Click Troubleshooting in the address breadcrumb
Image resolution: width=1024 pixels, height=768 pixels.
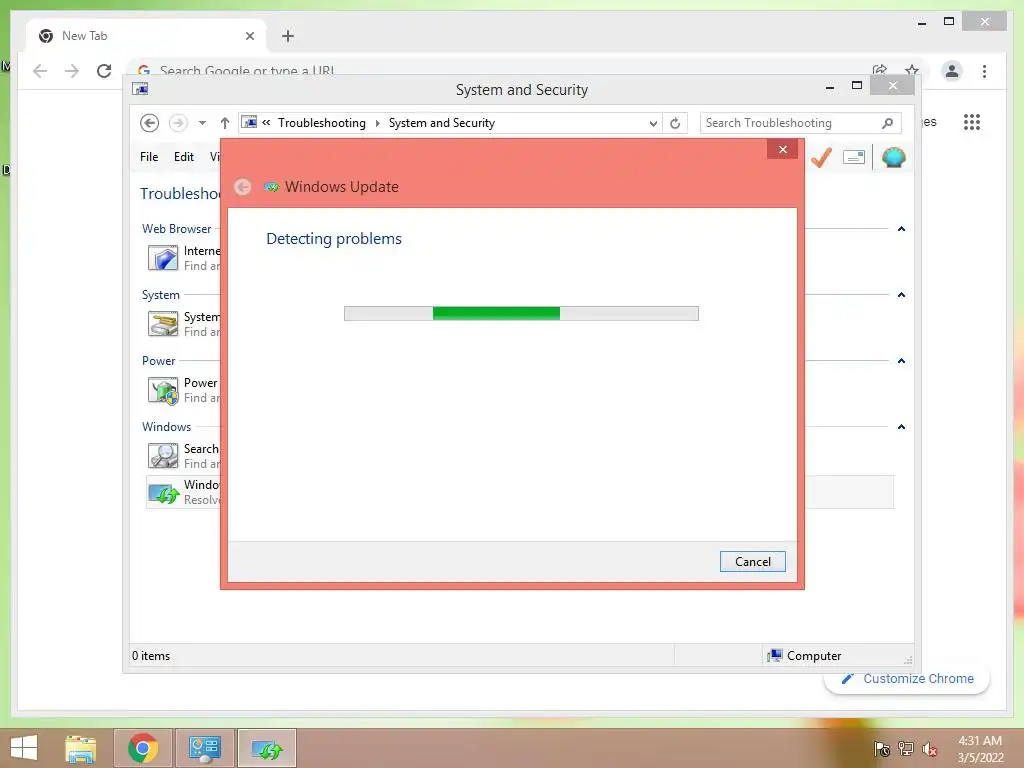click(x=321, y=123)
